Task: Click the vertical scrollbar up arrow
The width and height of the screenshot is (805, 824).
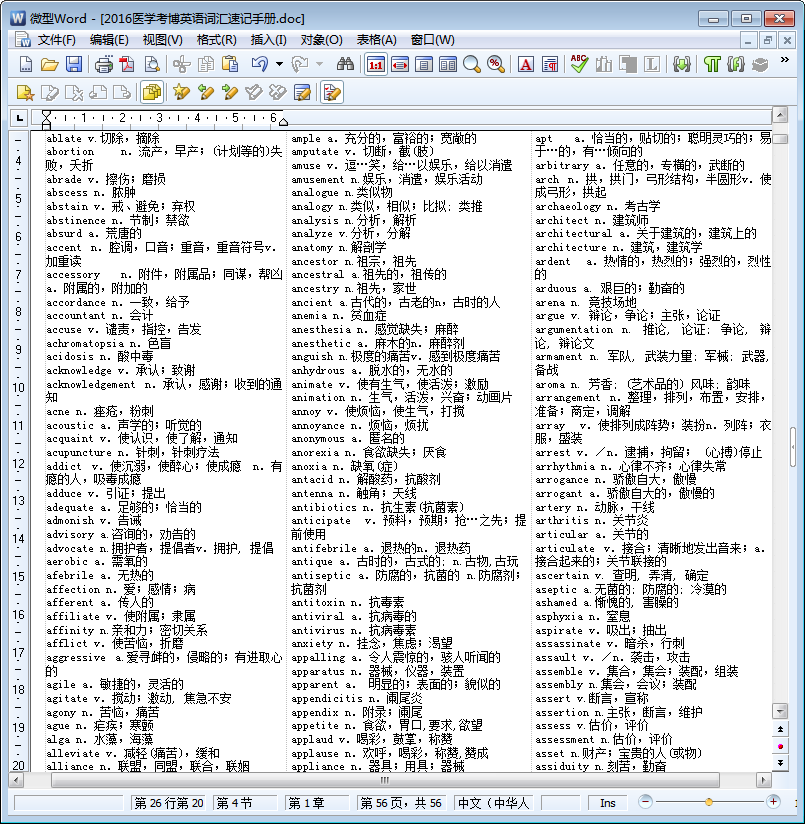Action: click(780, 114)
